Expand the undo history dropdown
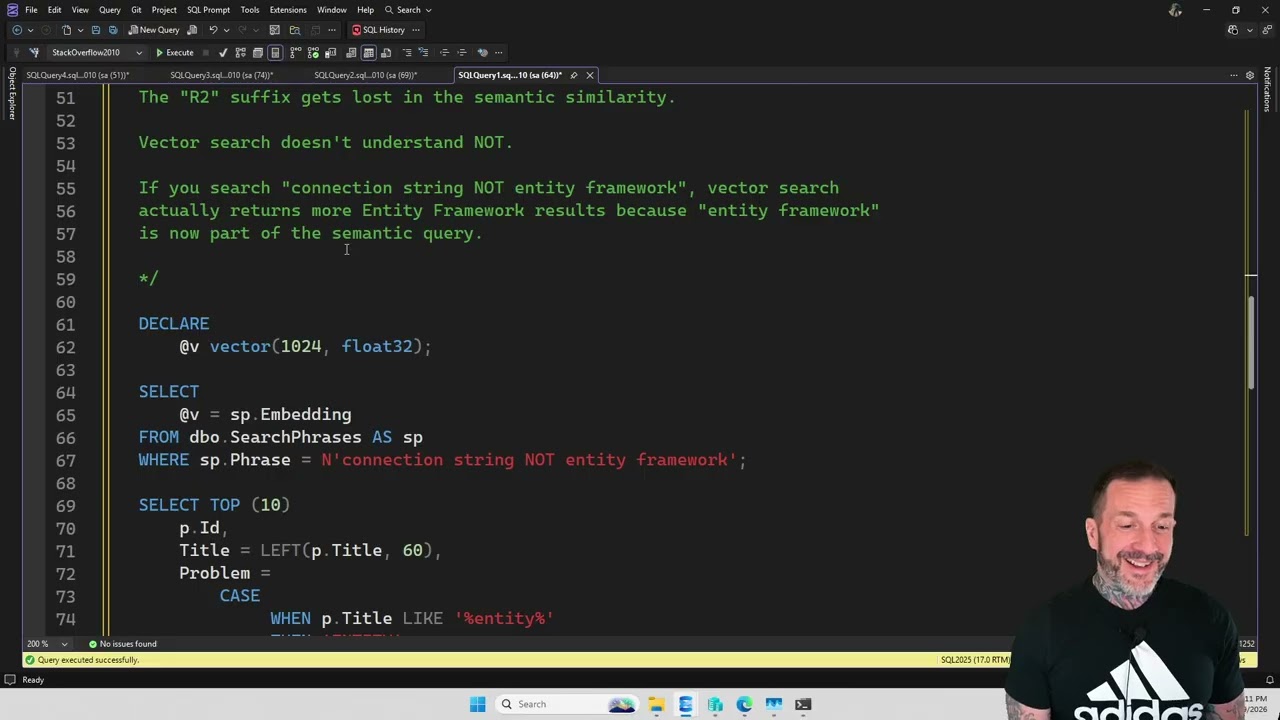The width and height of the screenshot is (1280, 720). coord(226,30)
